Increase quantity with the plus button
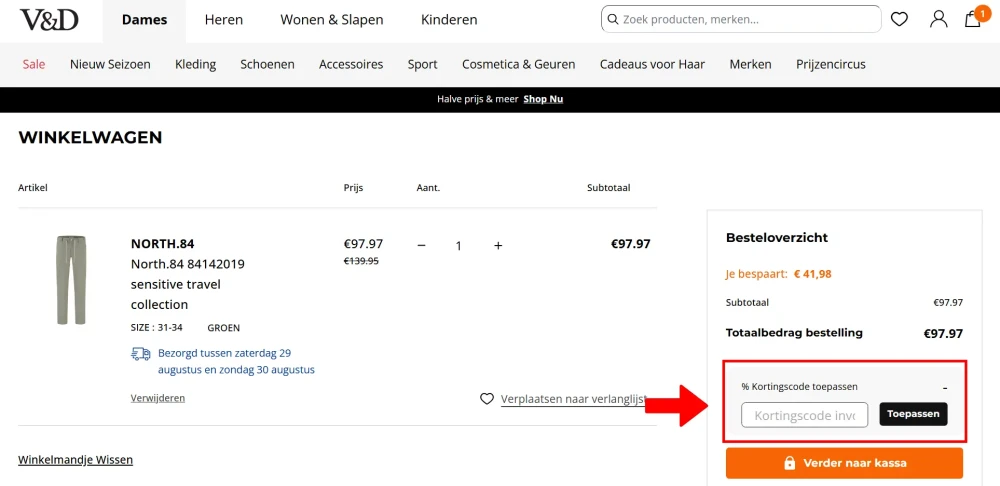 (x=498, y=246)
